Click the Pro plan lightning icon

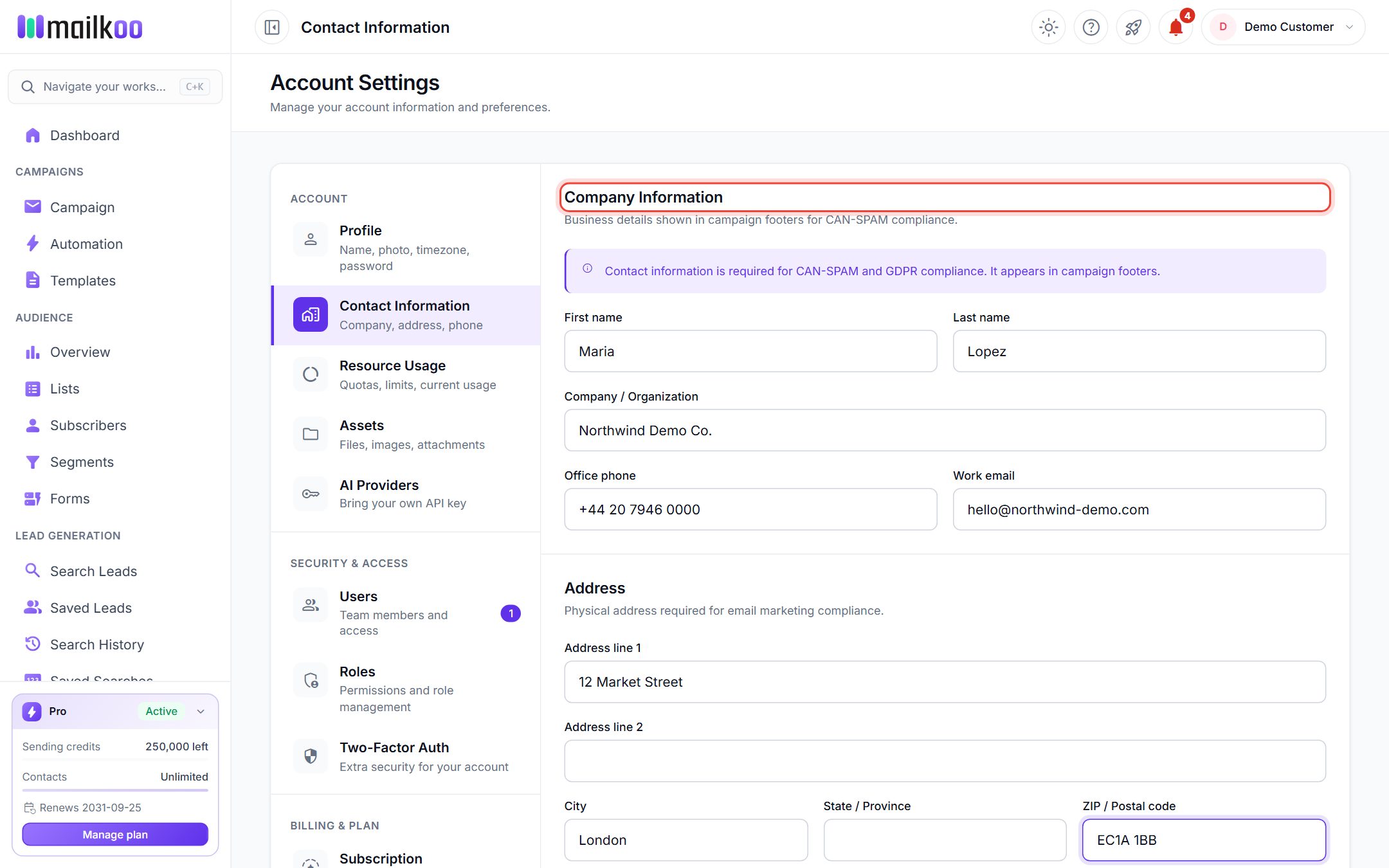point(32,711)
